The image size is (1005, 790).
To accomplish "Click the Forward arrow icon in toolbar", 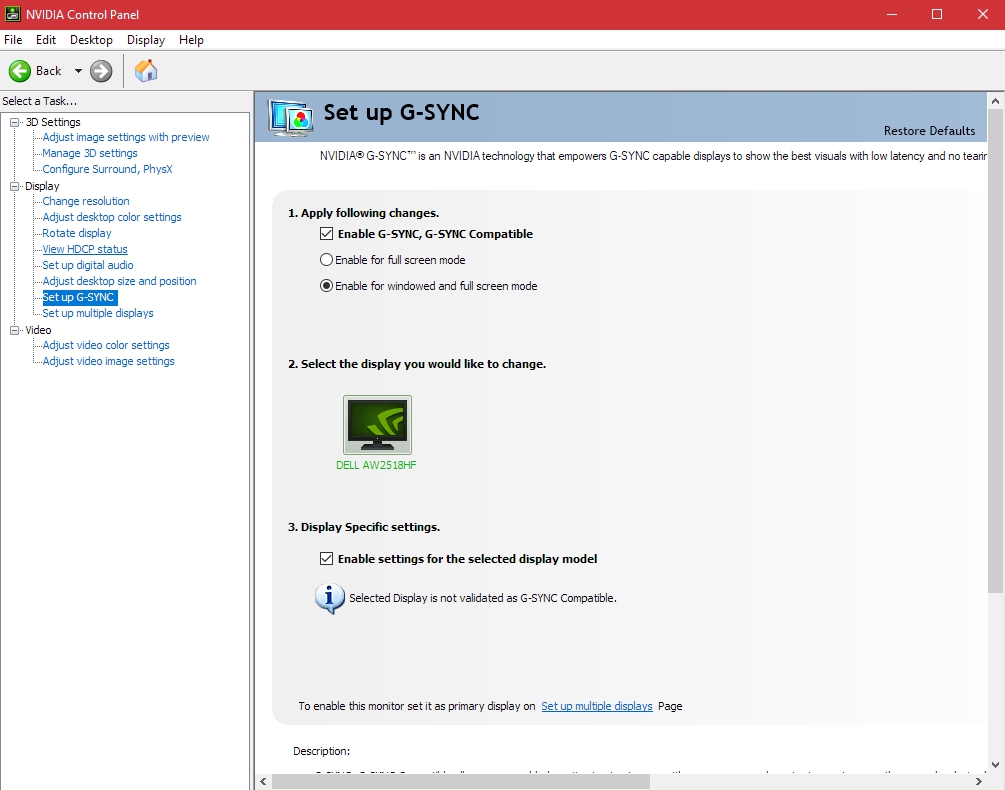I will click(101, 71).
